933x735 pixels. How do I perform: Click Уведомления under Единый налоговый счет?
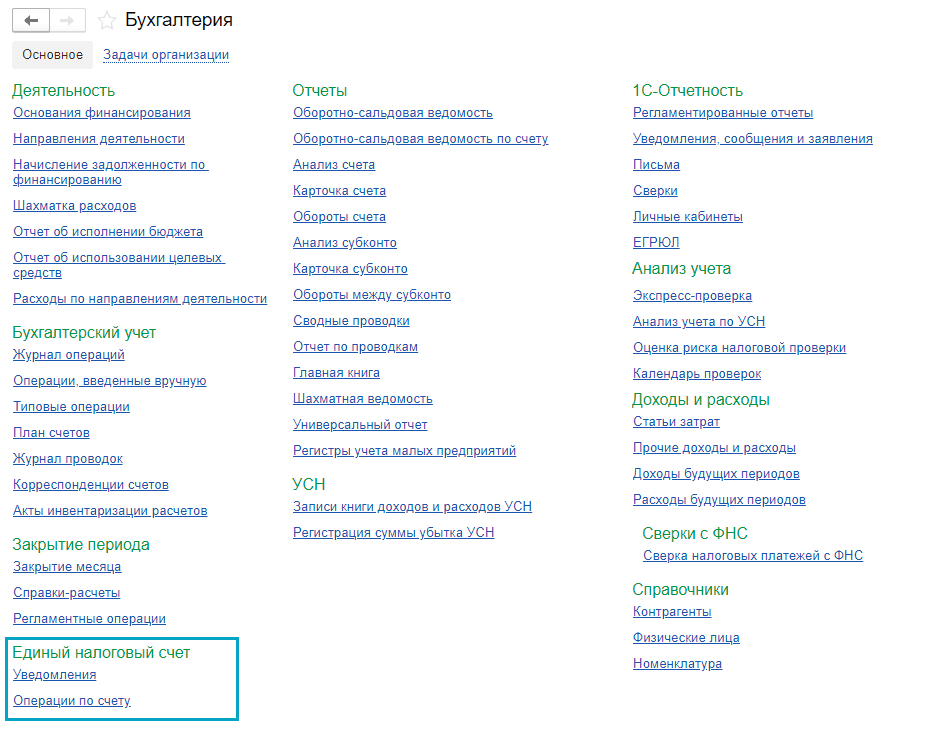(54, 675)
